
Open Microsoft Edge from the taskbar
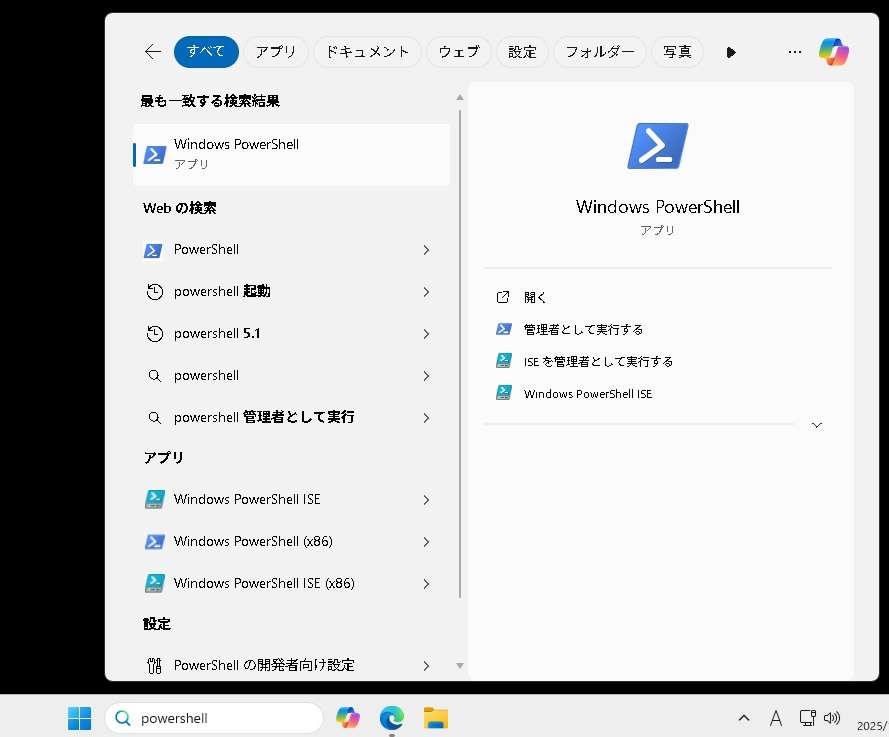point(391,718)
